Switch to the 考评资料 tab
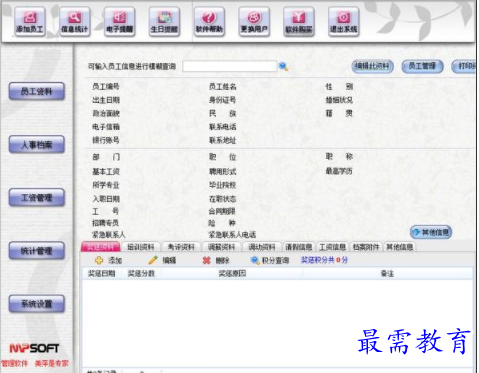Viewport: 479px width, 373px height. [181, 247]
